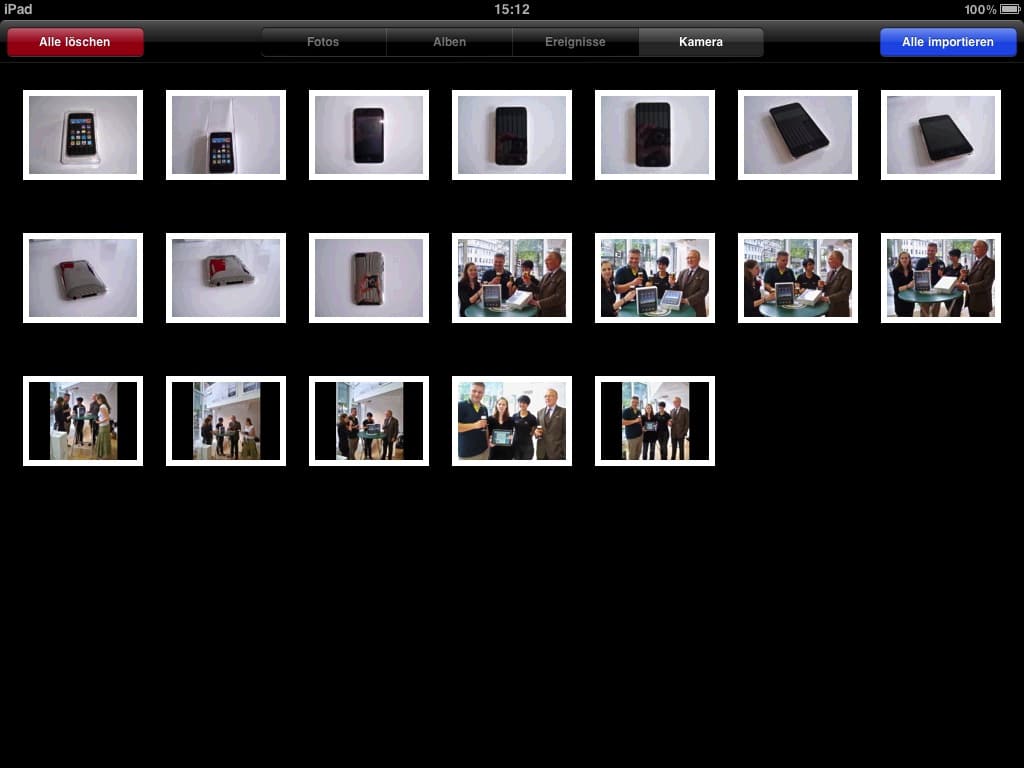
Task: Open the lobby scene thumbnail in the bottom row
Action: 226,420
